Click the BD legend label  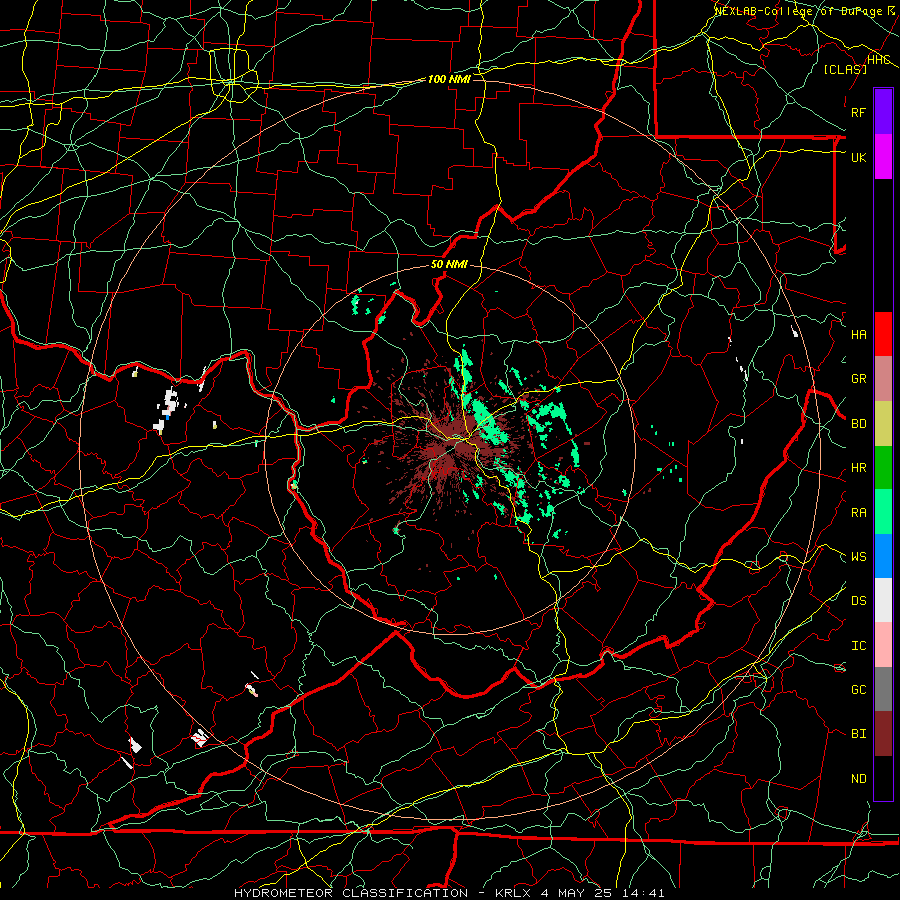pyautogui.click(x=858, y=424)
